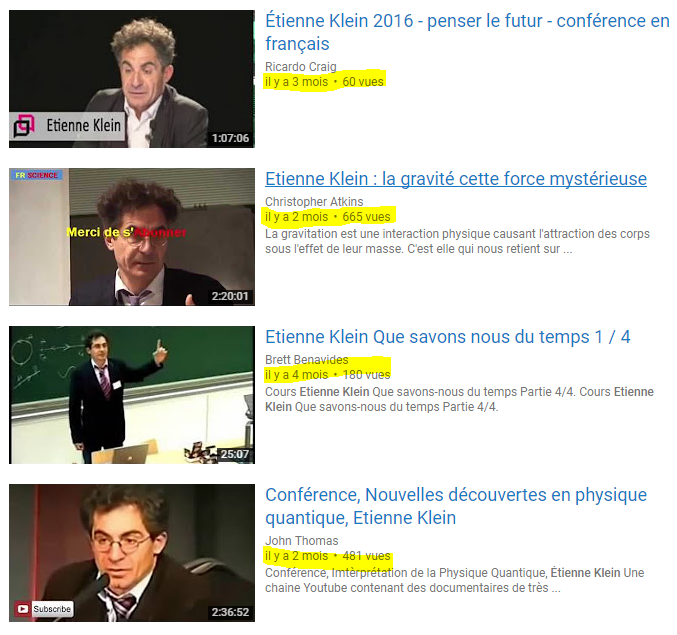This screenshot has height=635, width=677.
Task: Open Brett Benavides channel link
Action: [307, 360]
